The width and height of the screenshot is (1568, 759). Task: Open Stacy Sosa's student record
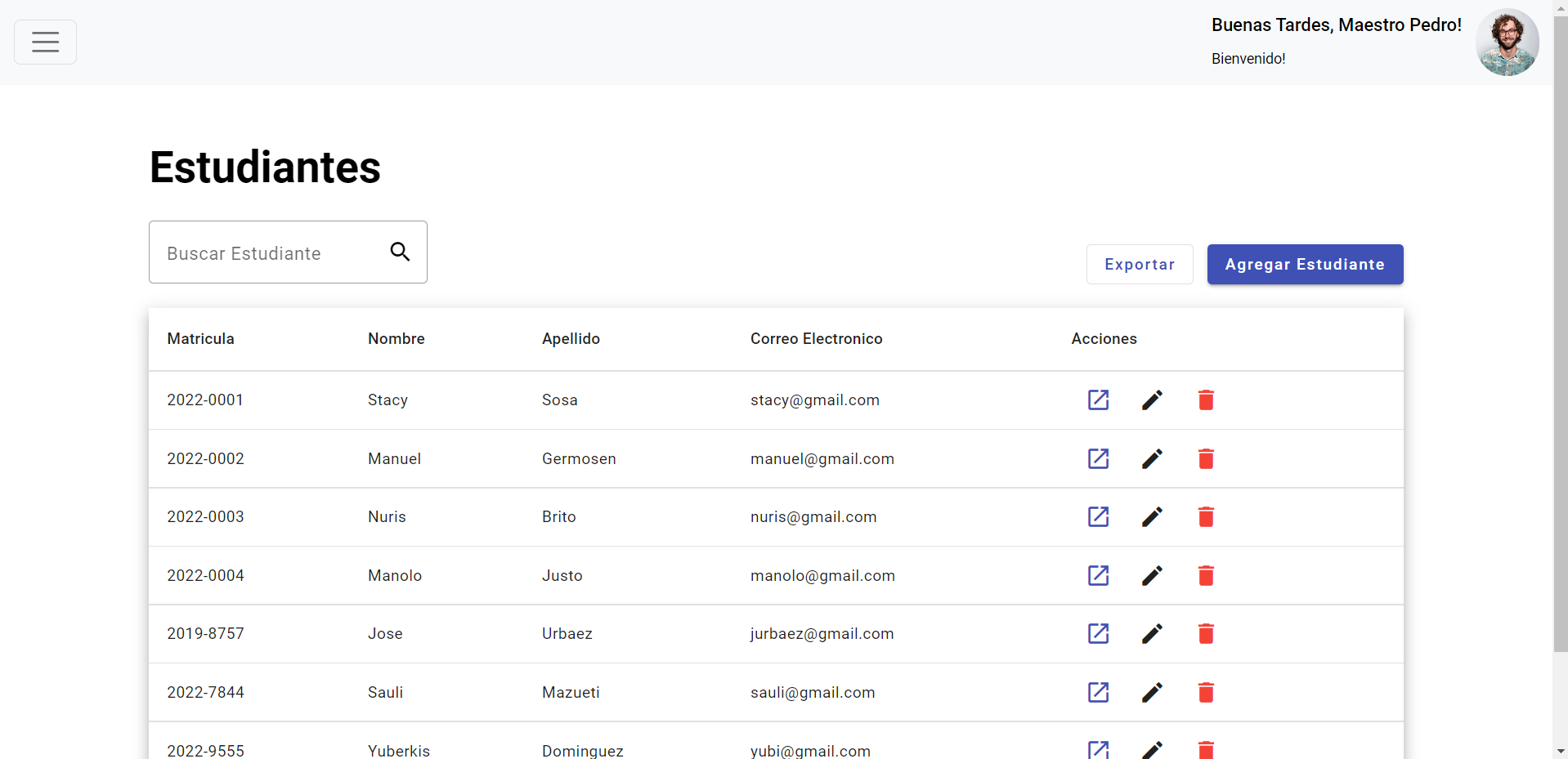click(x=1099, y=400)
